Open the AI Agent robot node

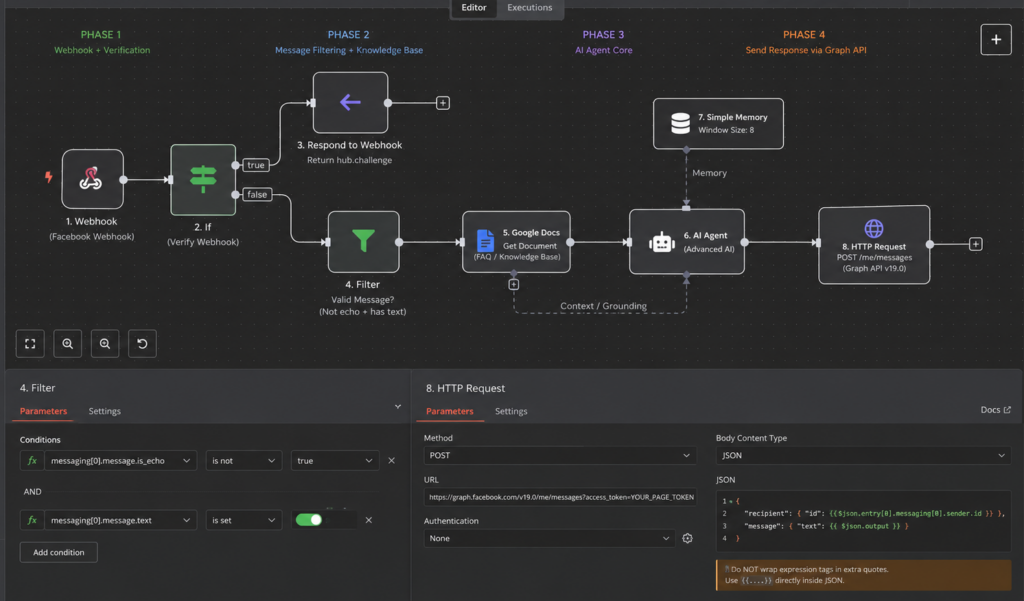686,242
